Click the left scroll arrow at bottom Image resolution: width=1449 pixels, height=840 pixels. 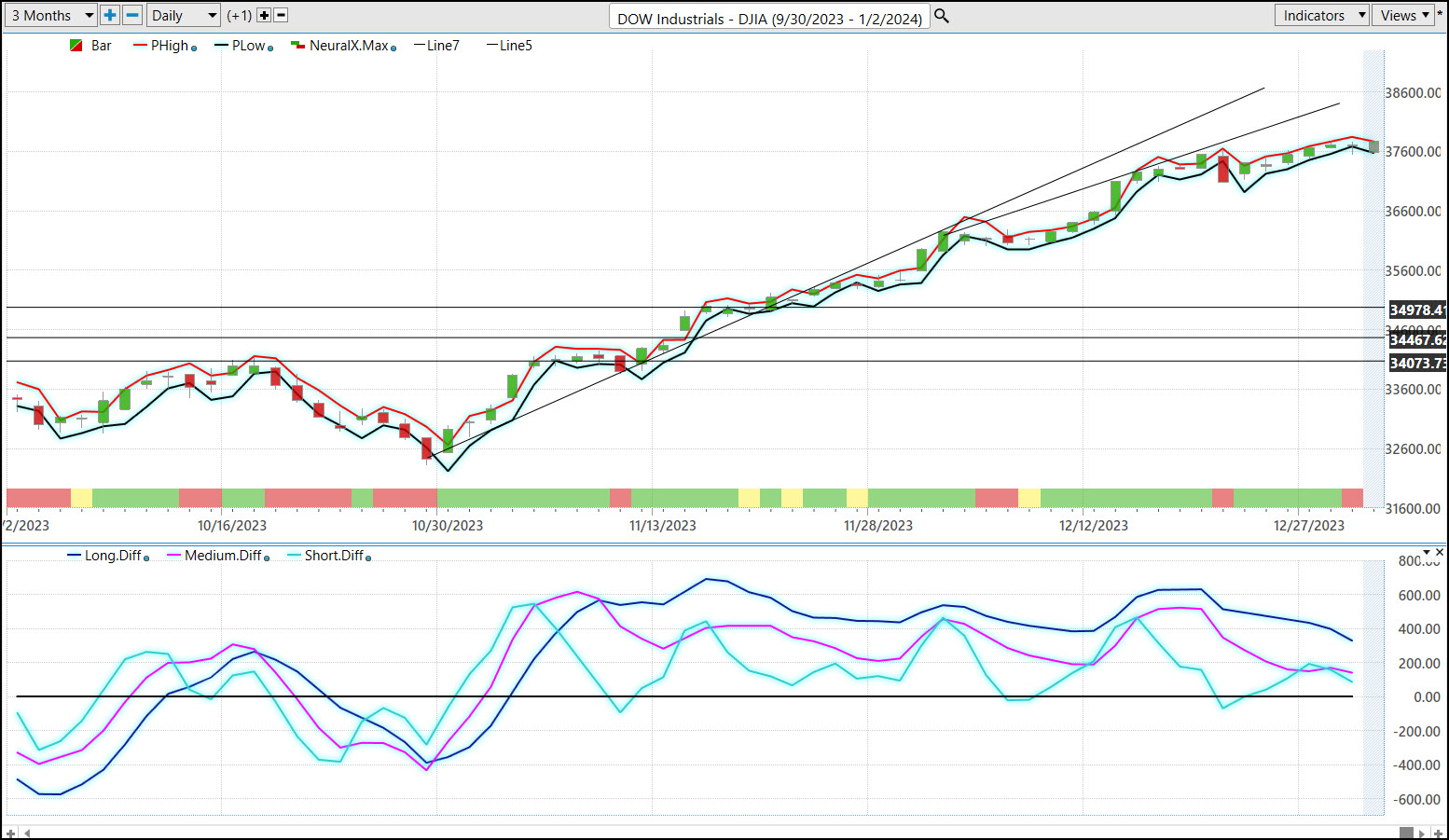[x=27, y=833]
